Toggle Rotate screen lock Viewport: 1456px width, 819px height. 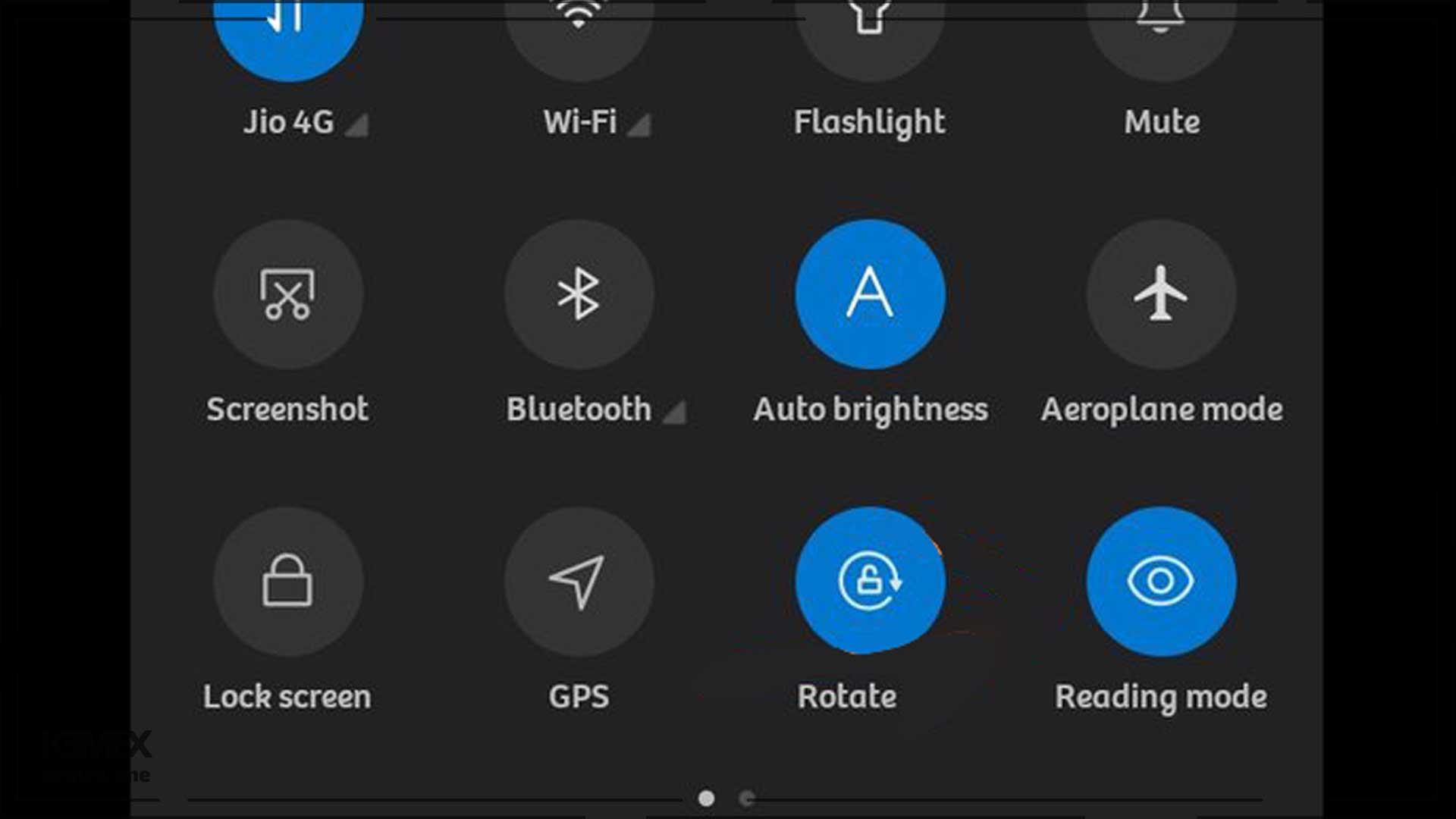870,579
